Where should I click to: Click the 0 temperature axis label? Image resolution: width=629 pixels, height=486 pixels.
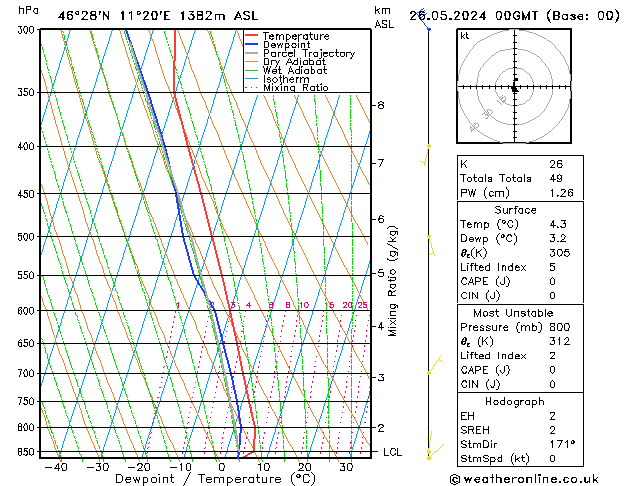point(222,468)
